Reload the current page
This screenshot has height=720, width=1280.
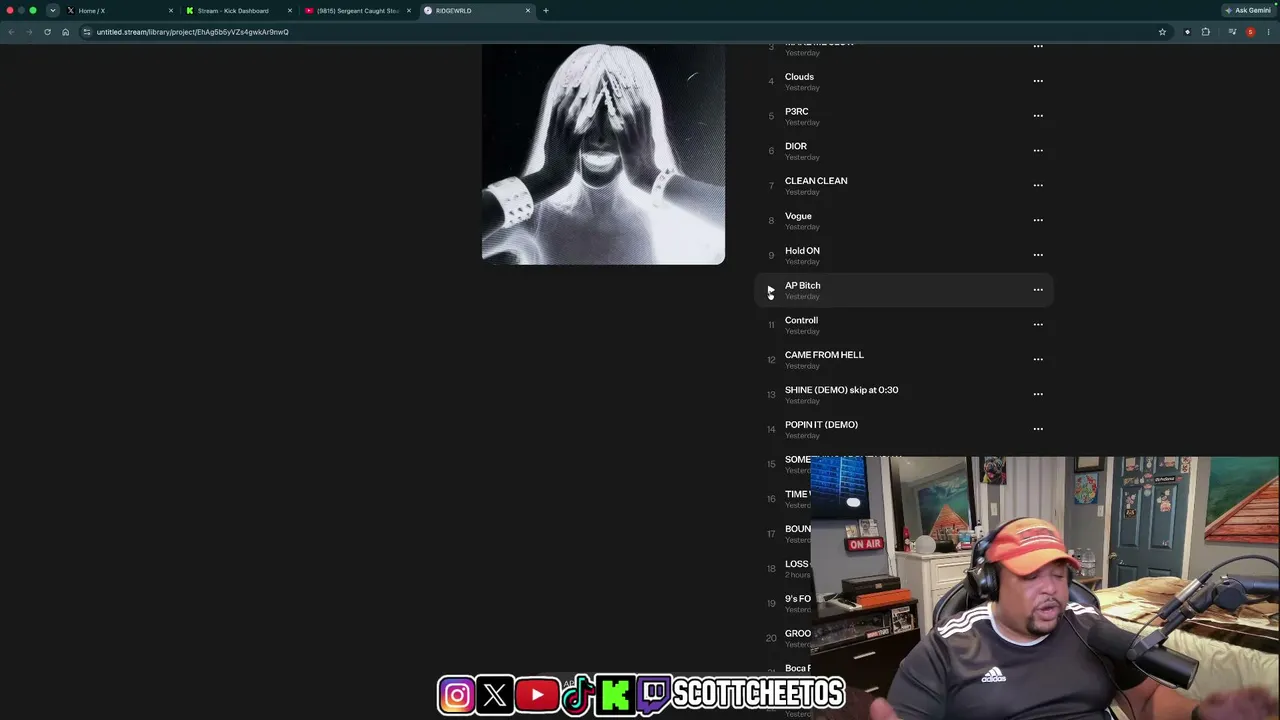[x=47, y=32]
